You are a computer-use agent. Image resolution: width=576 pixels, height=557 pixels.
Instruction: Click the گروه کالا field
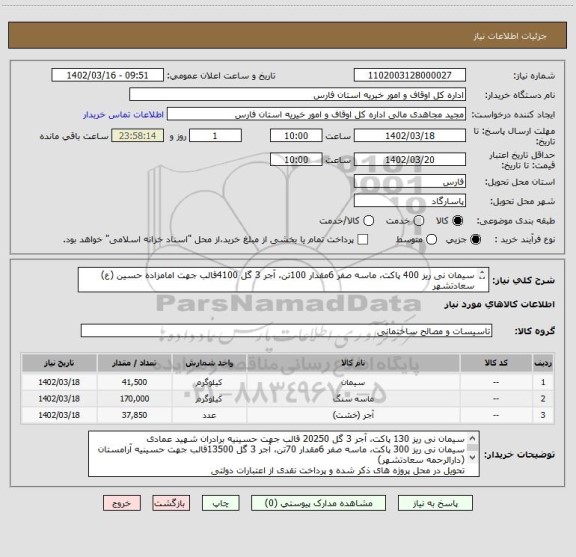click(286, 331)
